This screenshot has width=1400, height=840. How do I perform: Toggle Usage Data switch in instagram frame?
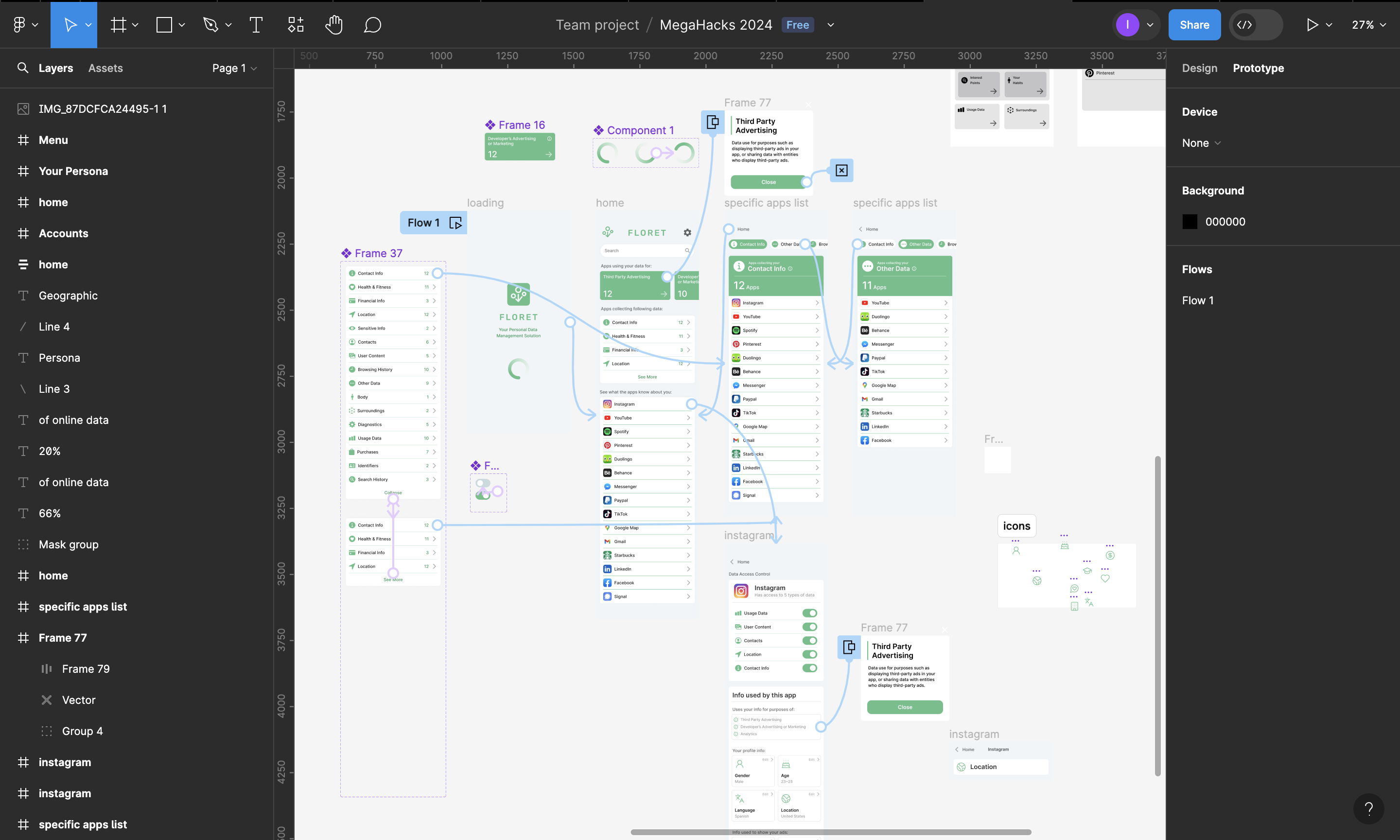[809, 613]
